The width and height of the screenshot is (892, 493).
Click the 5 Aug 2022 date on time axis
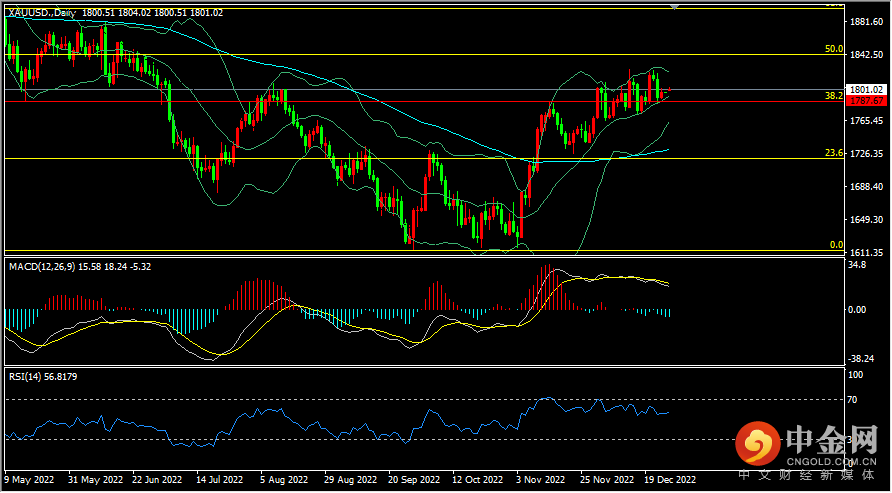(281, 479)
